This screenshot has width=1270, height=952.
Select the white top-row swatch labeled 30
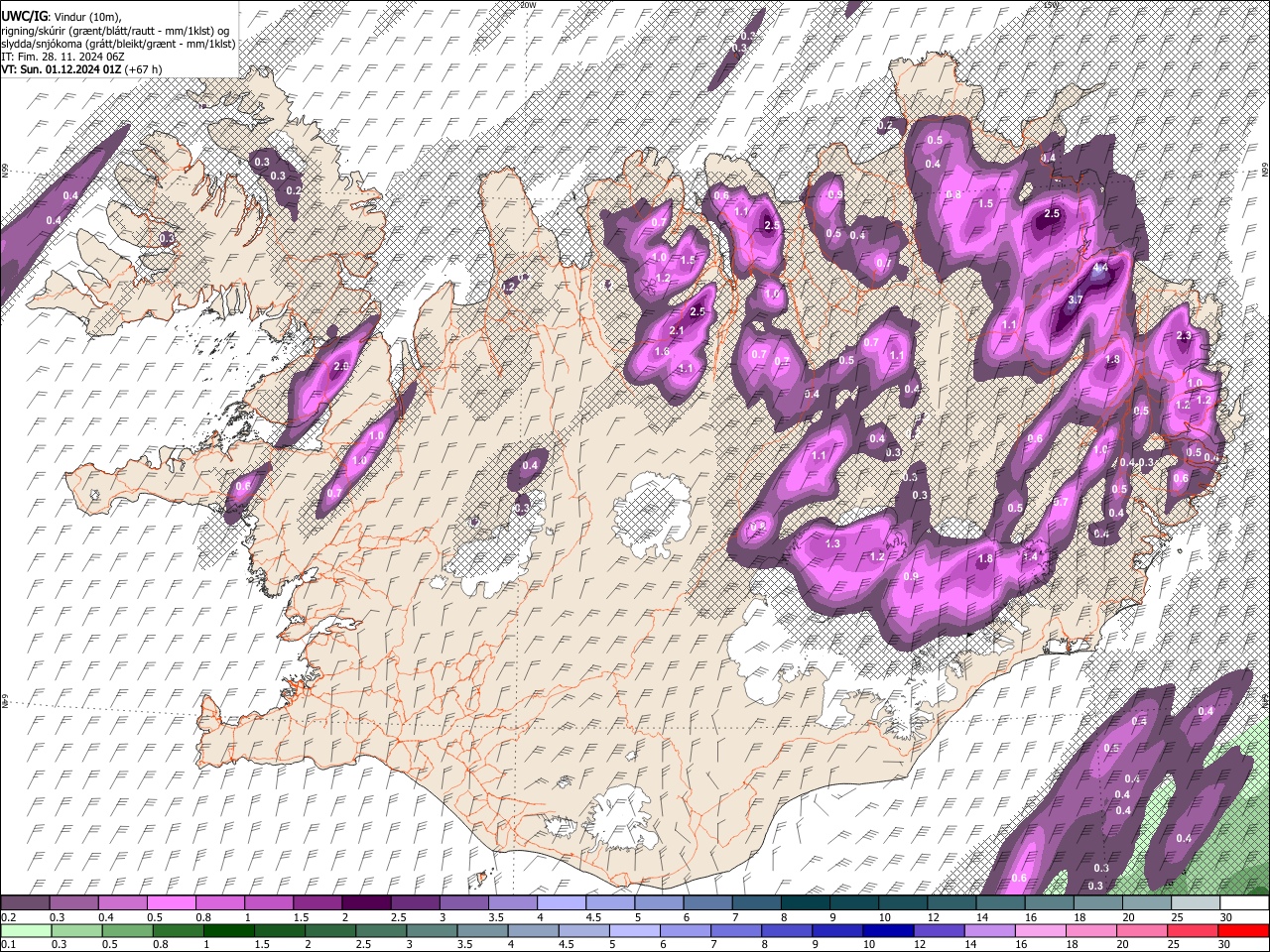point(1244,902)
